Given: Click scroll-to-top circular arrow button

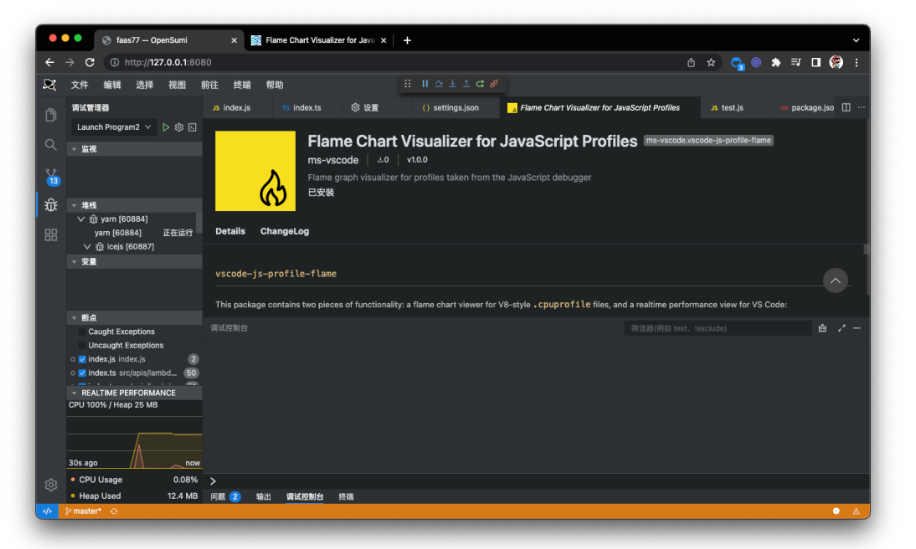Looking at the screenshot, I should coord(835,281).
